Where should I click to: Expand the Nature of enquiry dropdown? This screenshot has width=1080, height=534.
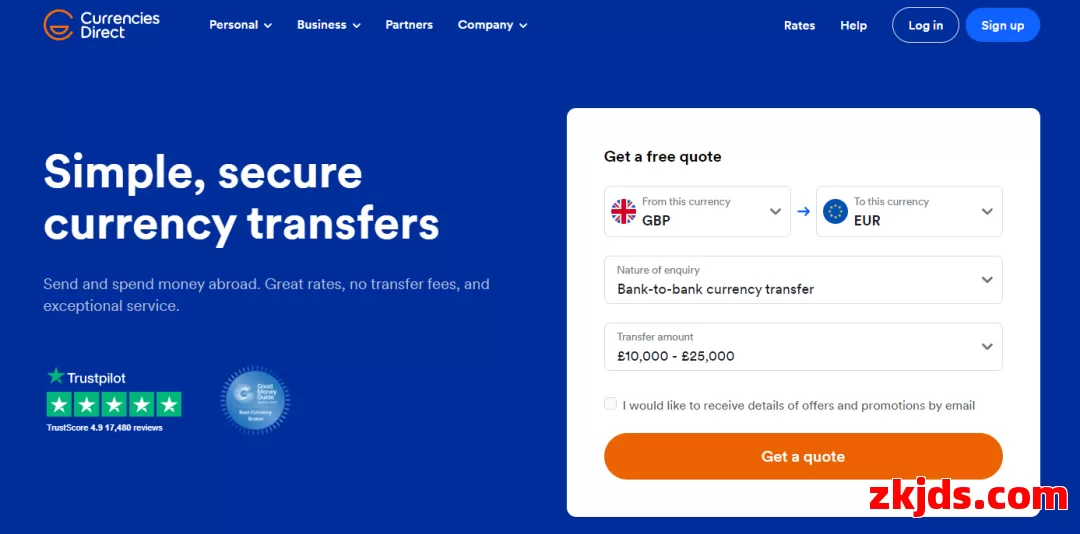tap(803, 280)
